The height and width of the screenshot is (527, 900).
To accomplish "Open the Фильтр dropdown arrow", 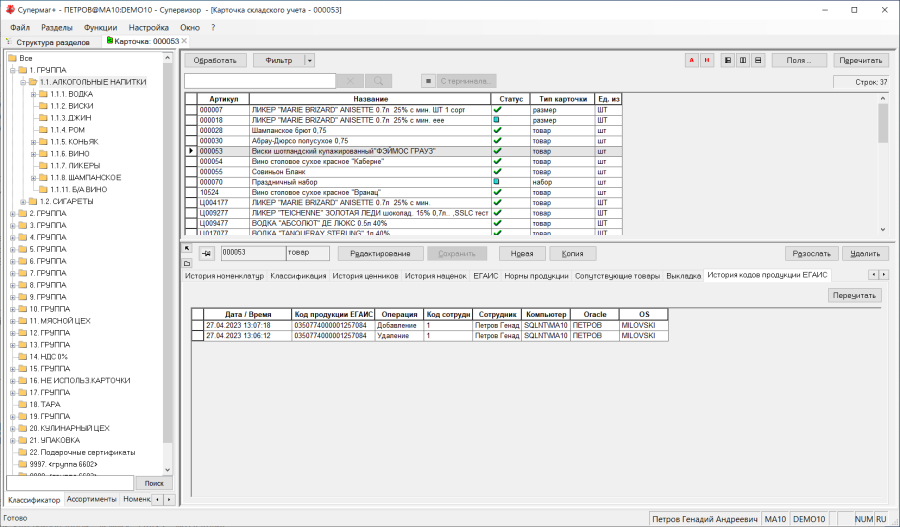I will point(309,60).
